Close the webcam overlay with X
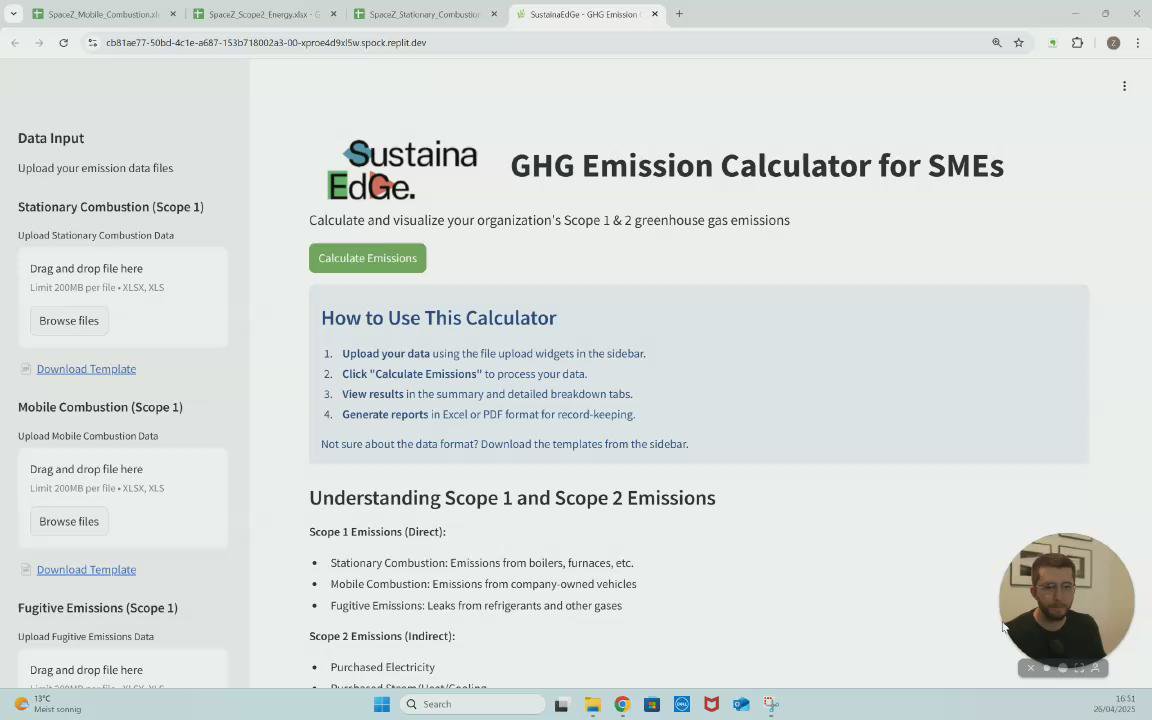Viewport: 1152px width, 720px height. point(1031,668)
